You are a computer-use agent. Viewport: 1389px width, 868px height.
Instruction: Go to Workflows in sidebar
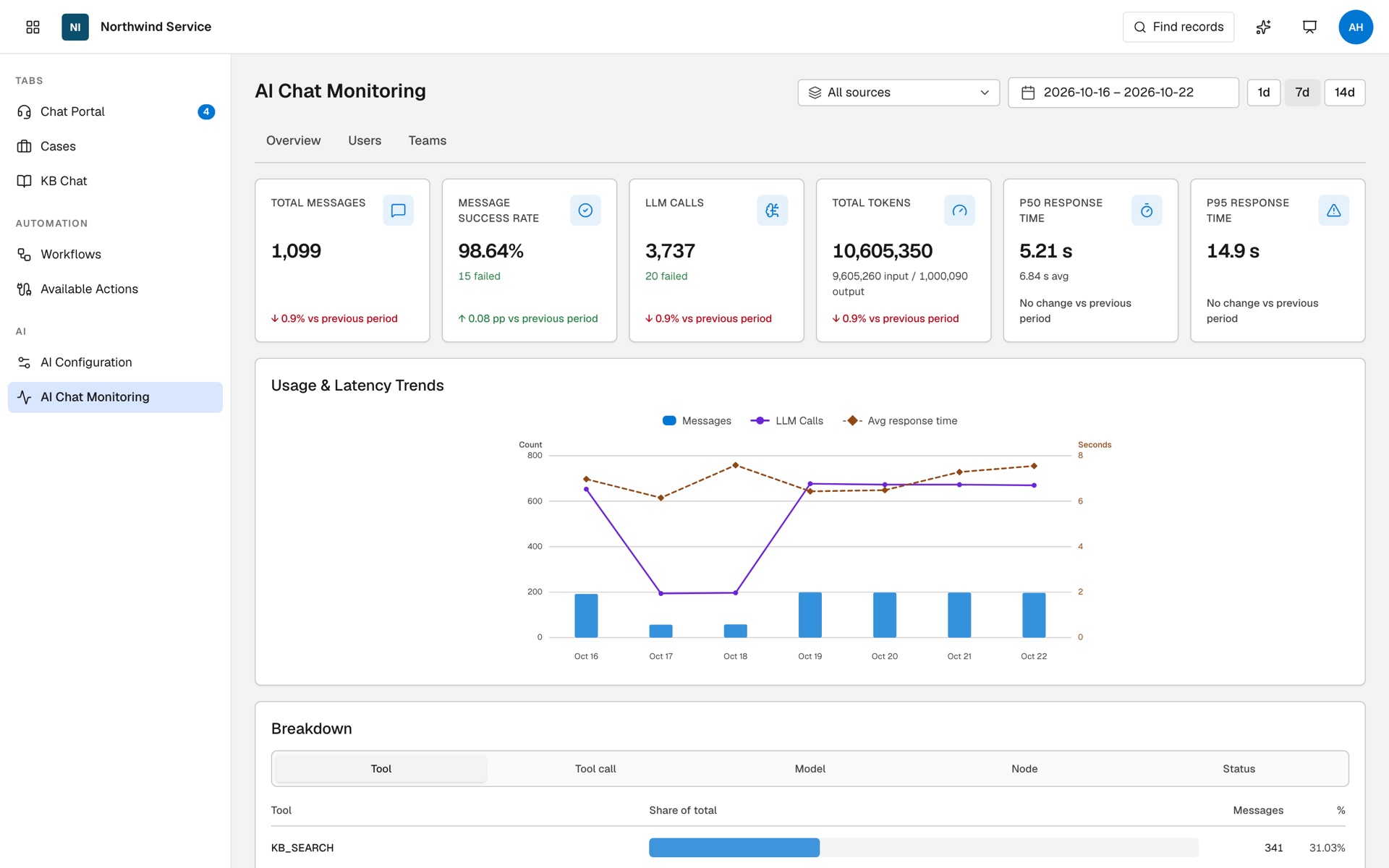tap(115, 254)
